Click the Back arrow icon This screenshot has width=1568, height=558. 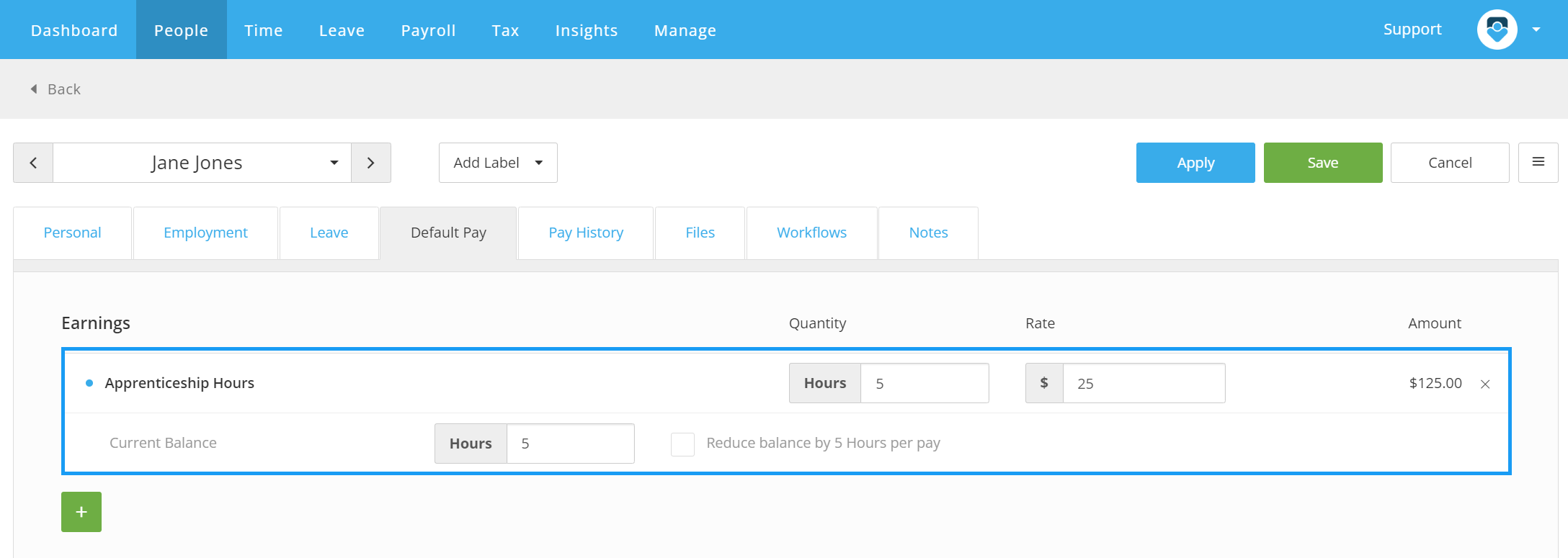tap(34, 89)
